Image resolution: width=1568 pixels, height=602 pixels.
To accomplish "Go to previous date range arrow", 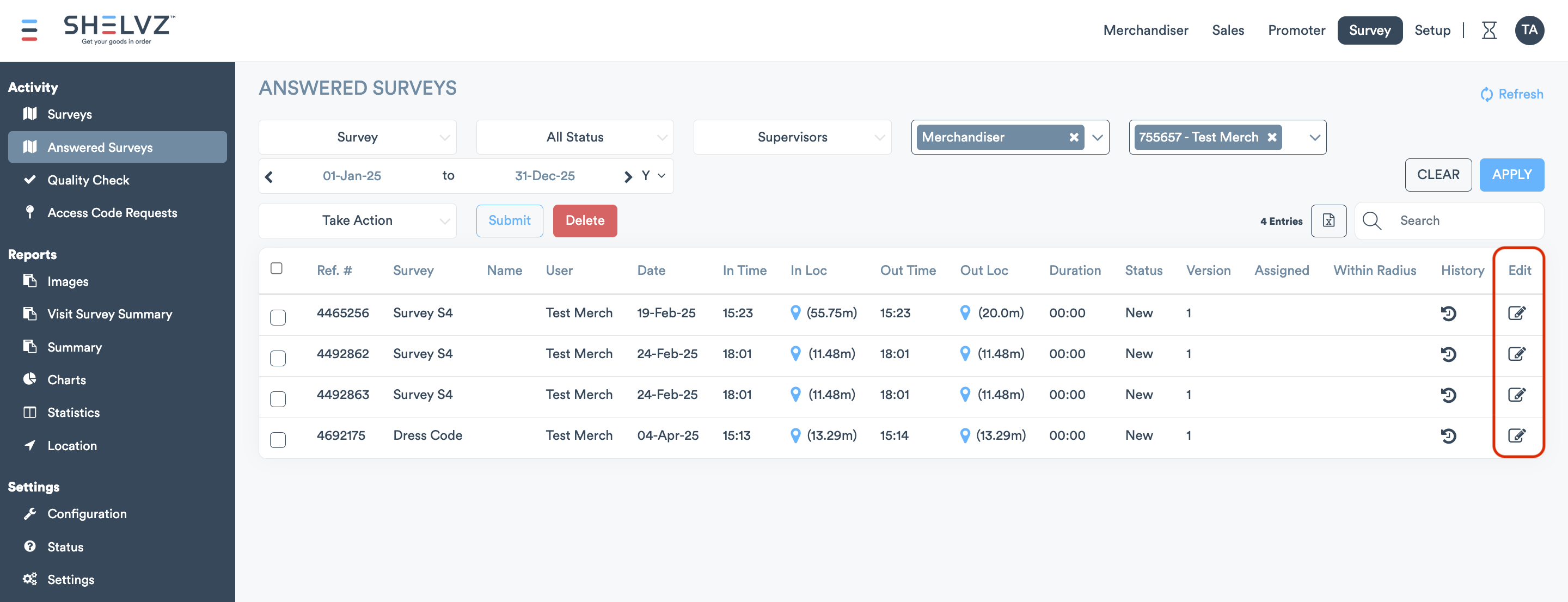I will coord(269,176).
